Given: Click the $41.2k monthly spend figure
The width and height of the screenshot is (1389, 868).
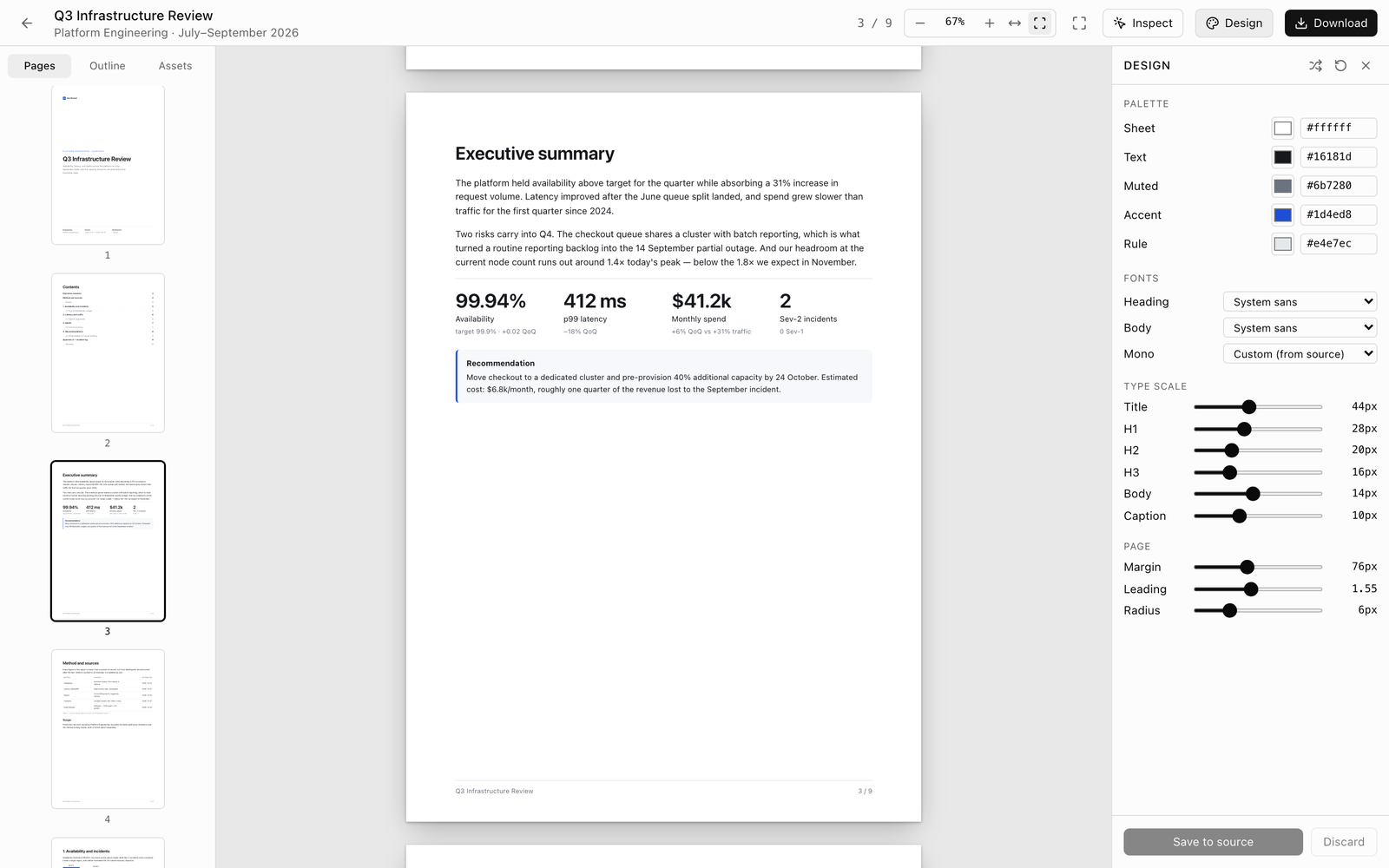Looking at the screenshot, I should 701,301.
